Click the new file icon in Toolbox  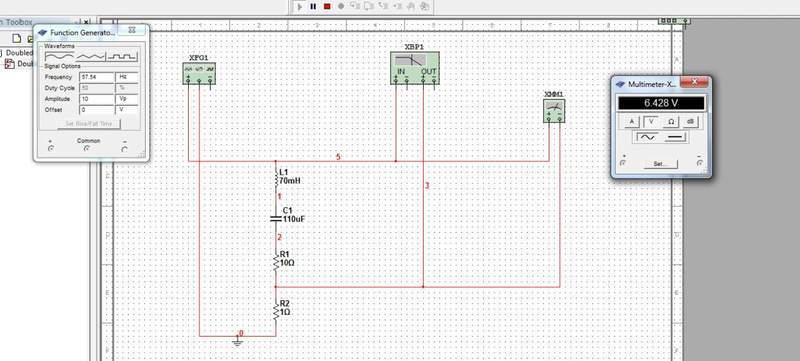pyautogui.click(x=16, y=38)
